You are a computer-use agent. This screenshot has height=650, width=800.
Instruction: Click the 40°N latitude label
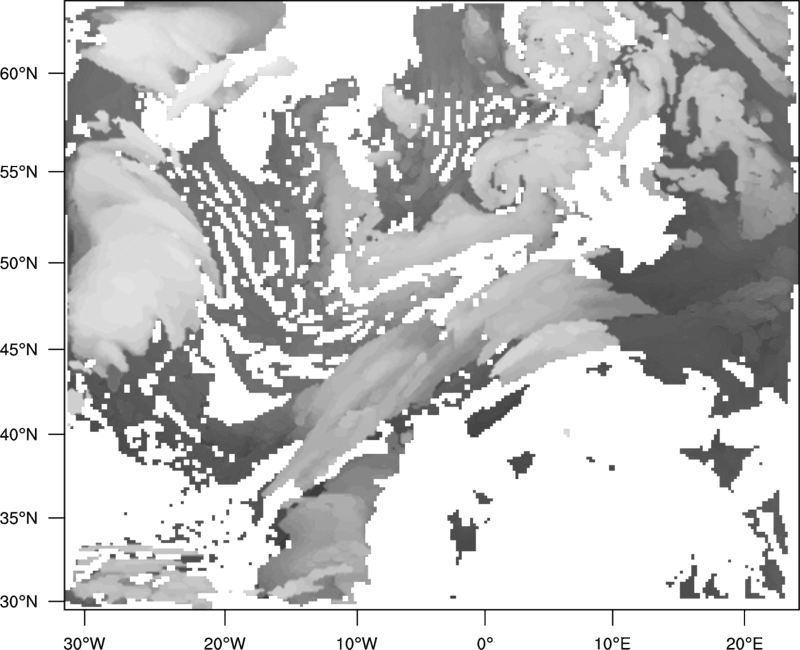19,434
